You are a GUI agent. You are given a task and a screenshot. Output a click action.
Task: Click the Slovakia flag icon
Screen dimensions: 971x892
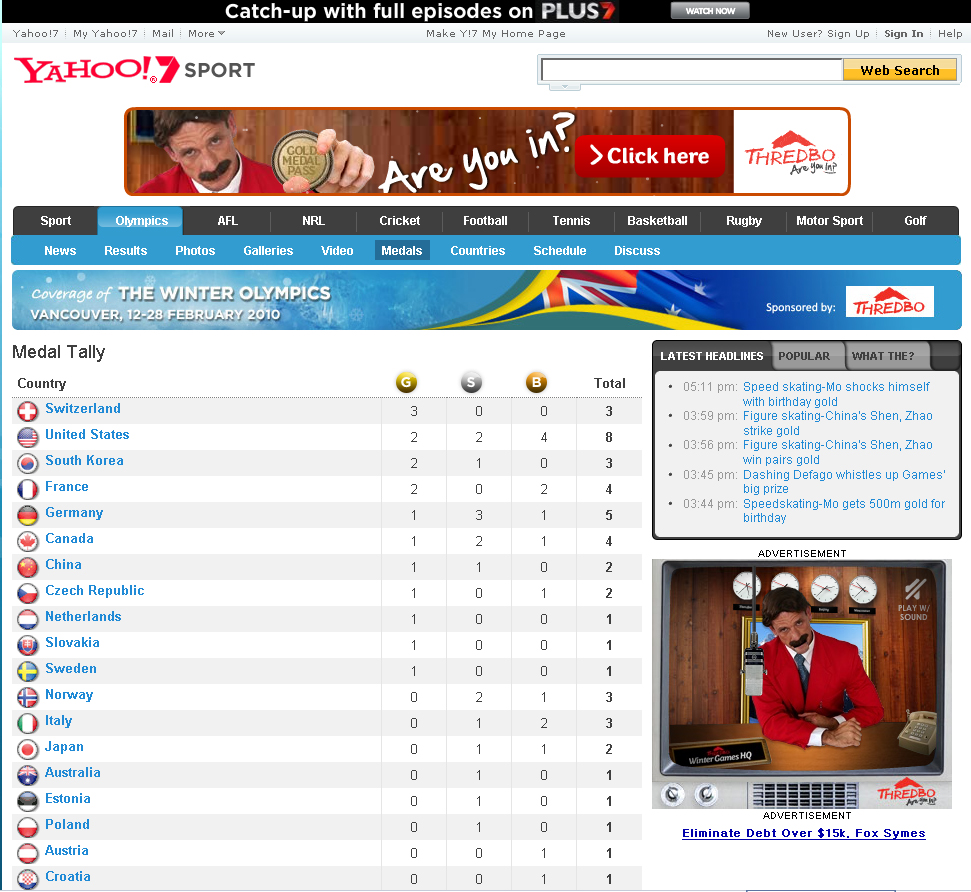coord(27,645)
